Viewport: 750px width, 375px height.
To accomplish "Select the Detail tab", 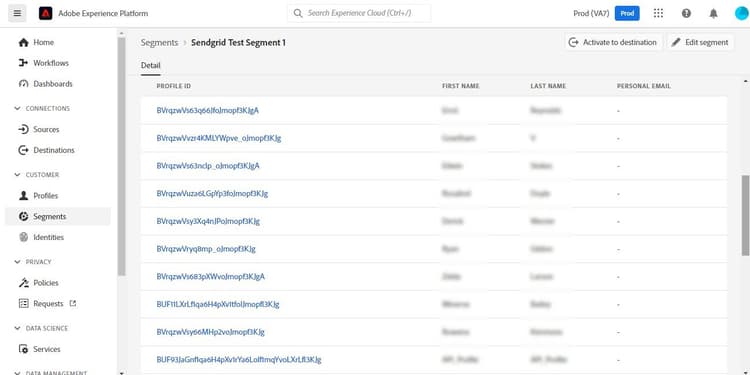I will click(151, 66).
